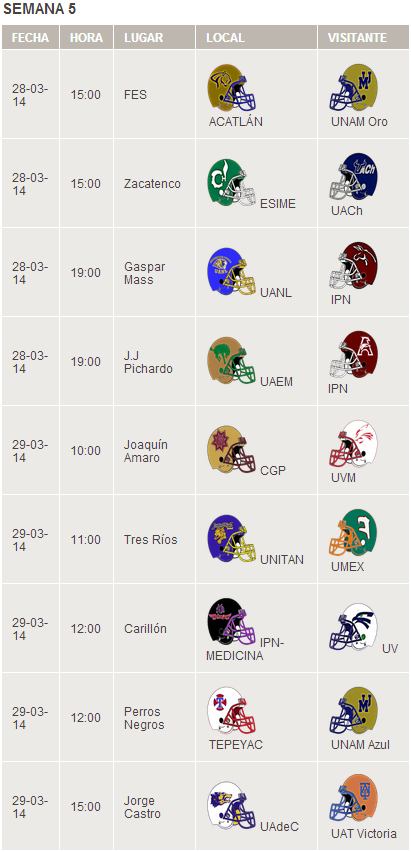Select the green UMEX helmet icon

[353, 532]
